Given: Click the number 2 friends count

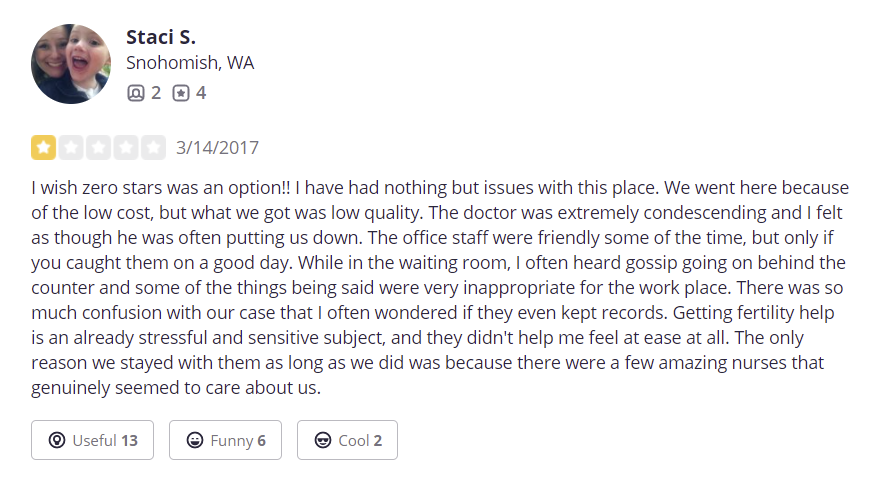Looking at the screenshot, I should pos(156,93).
